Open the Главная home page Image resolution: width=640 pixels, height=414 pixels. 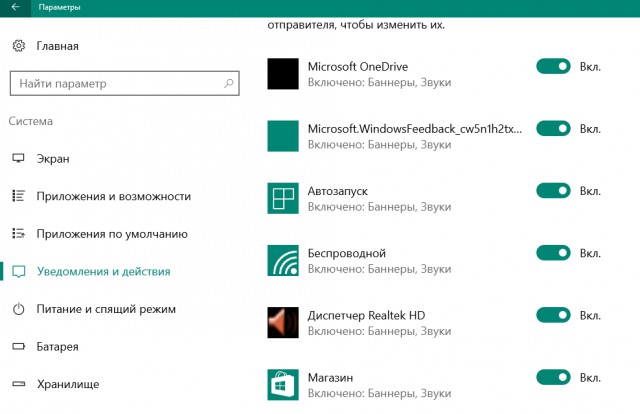pos(58,46)
